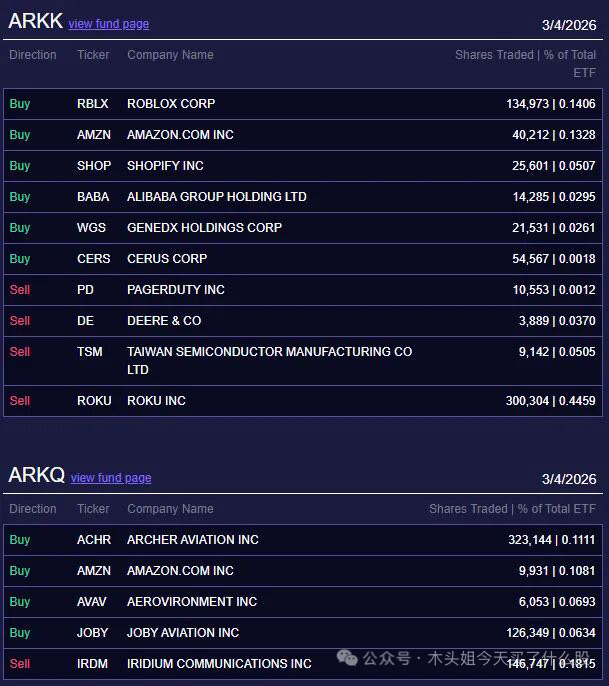Screen dimensions: 609x686
Task: Click the WeChat logo icon in the watermark
Action: coord(347,658)
